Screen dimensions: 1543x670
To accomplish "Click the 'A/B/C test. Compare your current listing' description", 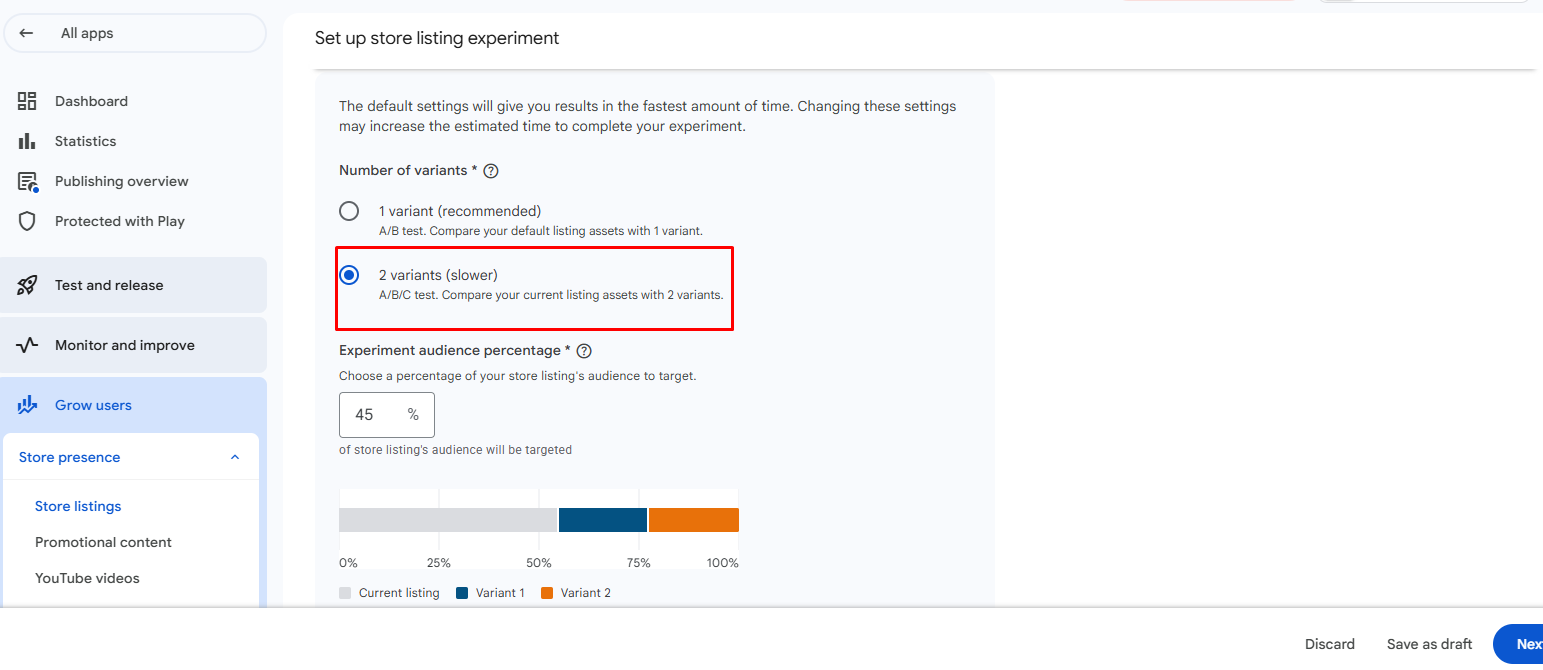I will [x=550, y=295].
